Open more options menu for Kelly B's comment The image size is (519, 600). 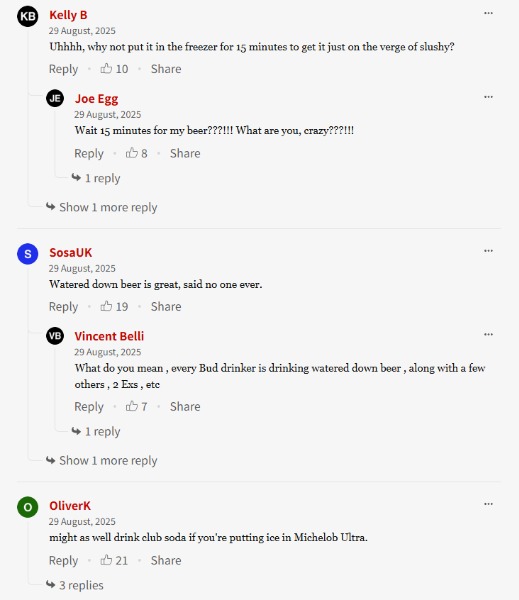click(x=488, y=13)
